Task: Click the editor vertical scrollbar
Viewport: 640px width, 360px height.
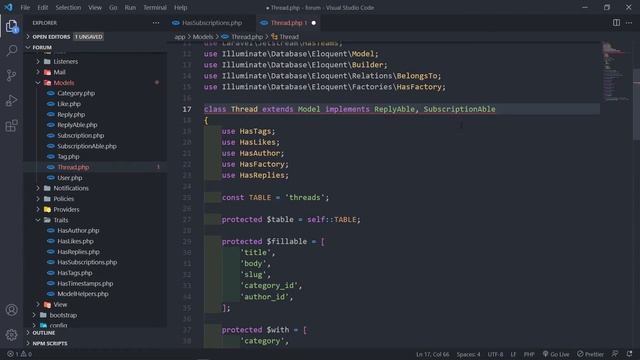Action: pos(636,105)
